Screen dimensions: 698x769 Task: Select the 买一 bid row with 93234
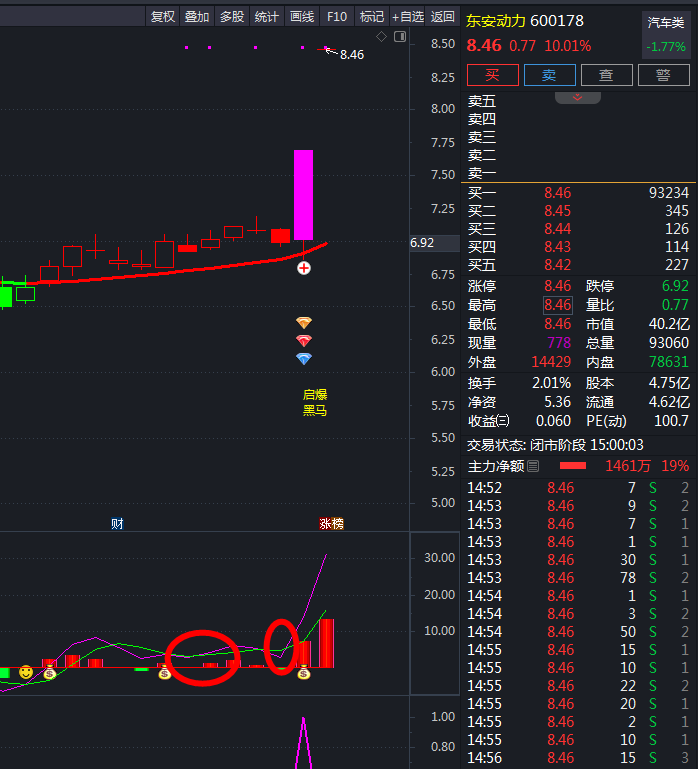(578, 193)
